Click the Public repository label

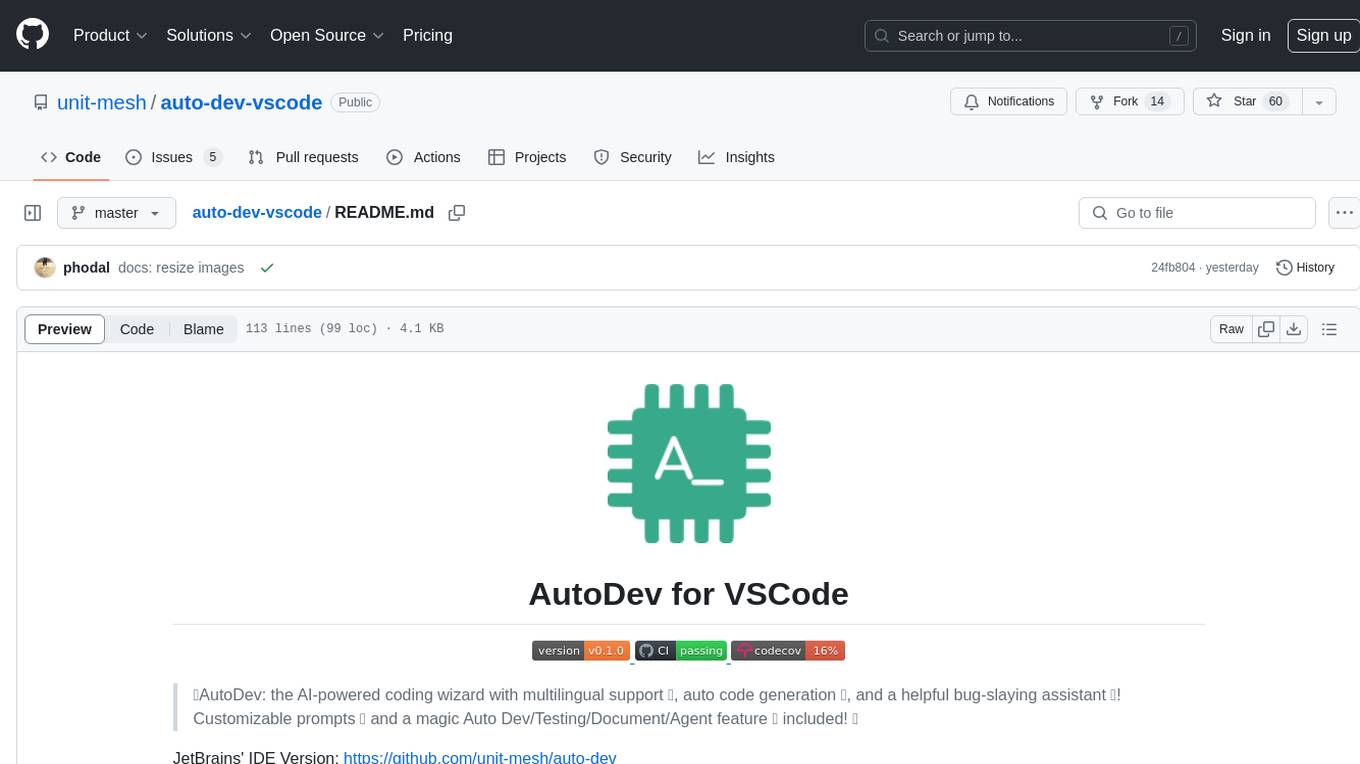coord(355,102)
